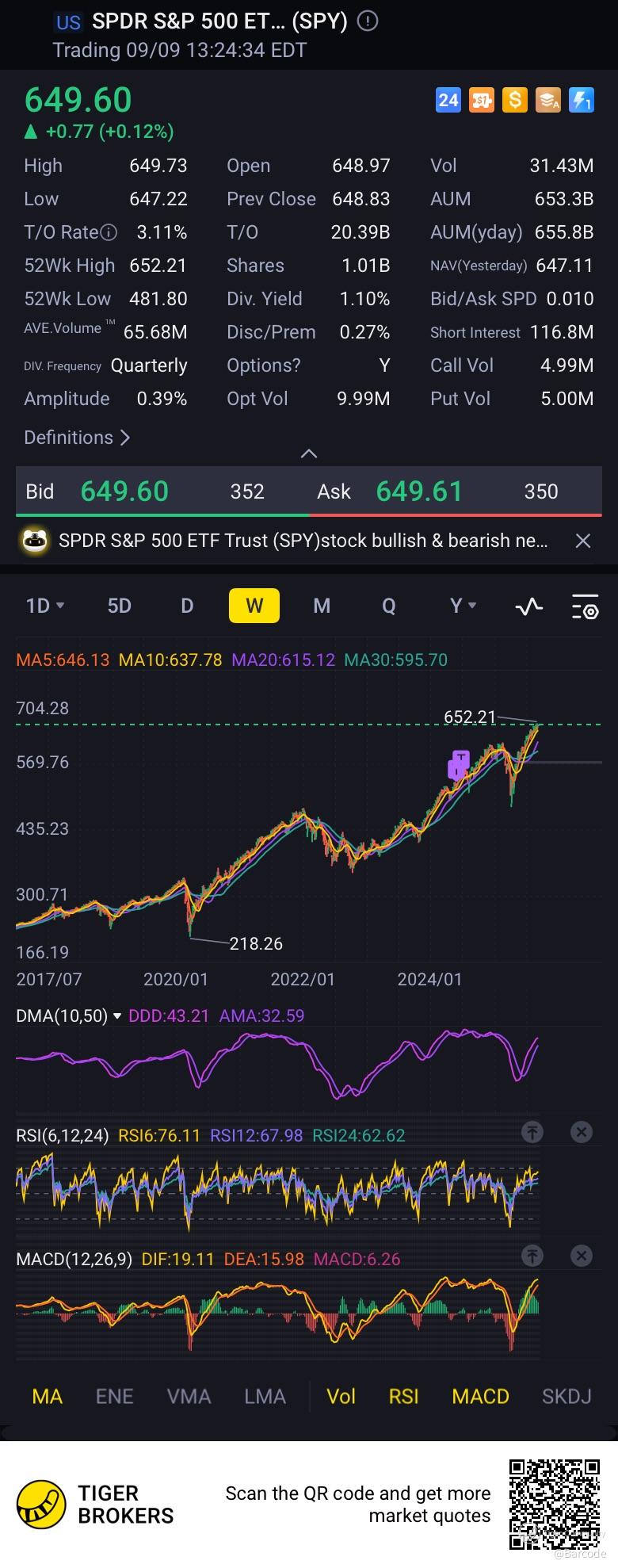Toggle the VMA overlay indicator
The height and width of the screenshot is (1568, 618).
(x=189, y=1396)
